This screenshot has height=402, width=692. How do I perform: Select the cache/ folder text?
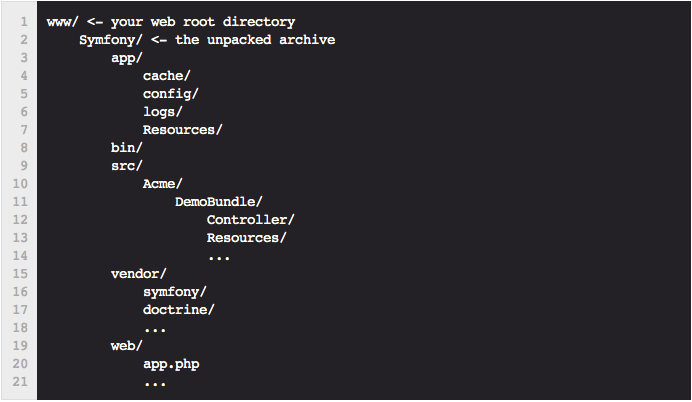[166, 76]
